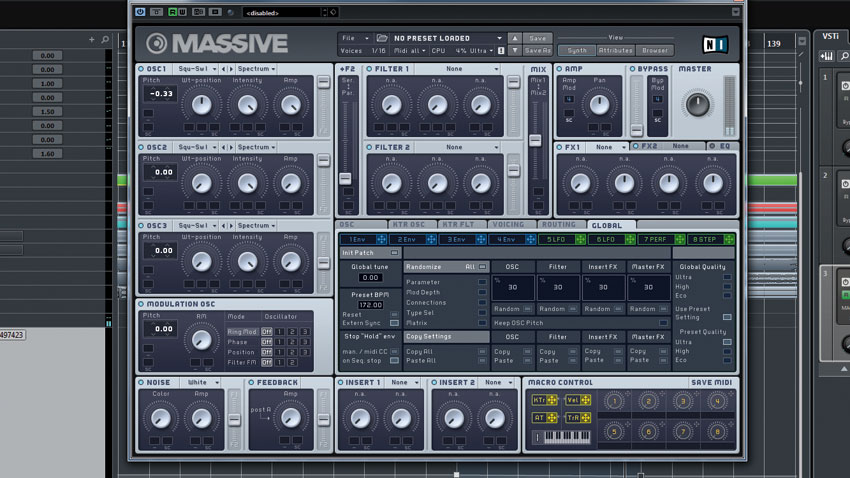Toggle Use Preset Setting checkbox
The width and height of the screenshot is (850, 478).
(727, 317)
